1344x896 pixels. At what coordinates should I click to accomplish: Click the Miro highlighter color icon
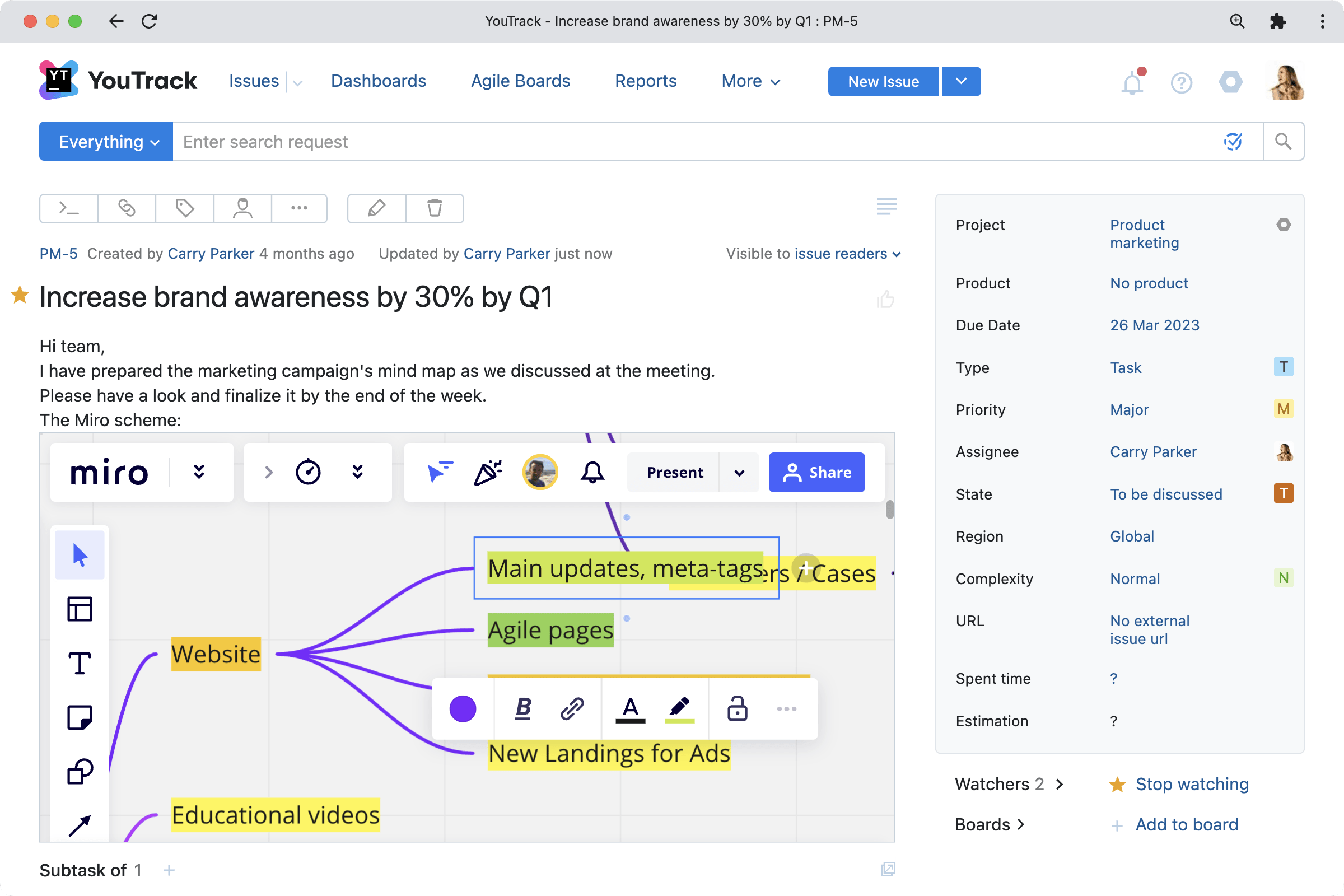coord(679,708)
